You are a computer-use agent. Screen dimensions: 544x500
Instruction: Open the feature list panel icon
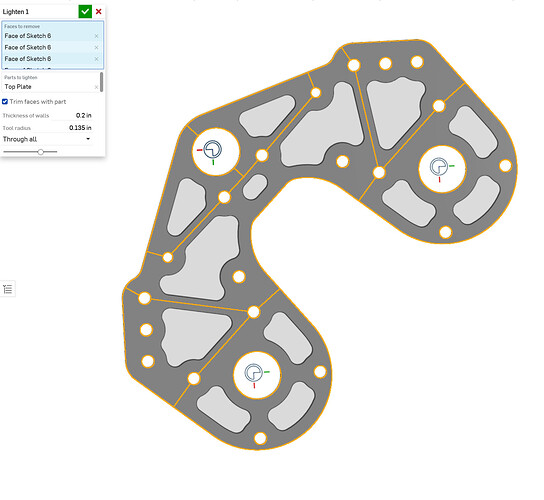pyautogui.click(x=8, y=289)
